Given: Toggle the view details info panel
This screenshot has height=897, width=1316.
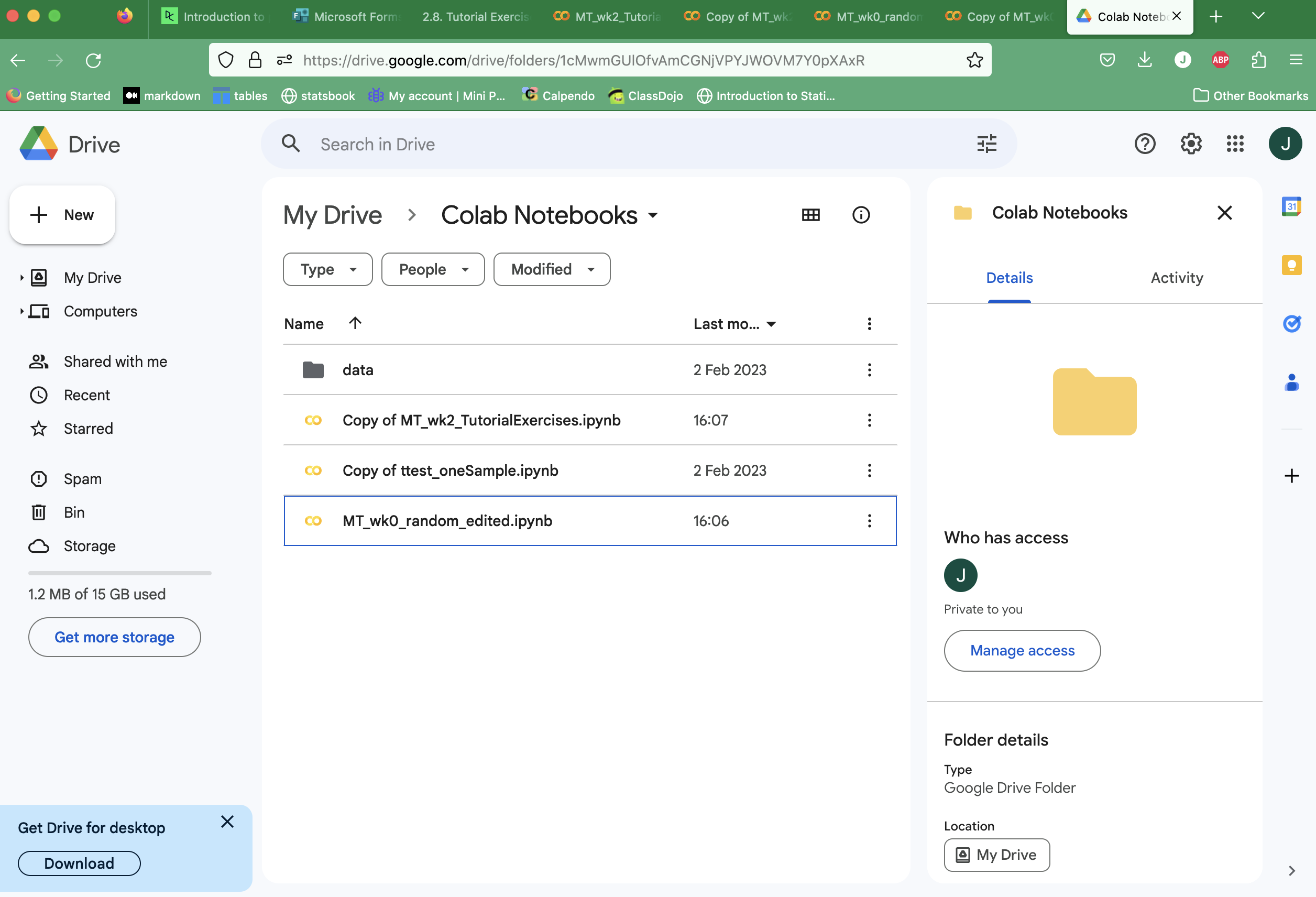Looking at the screenshot, I should pyautogui.click(x=861, y=215).
